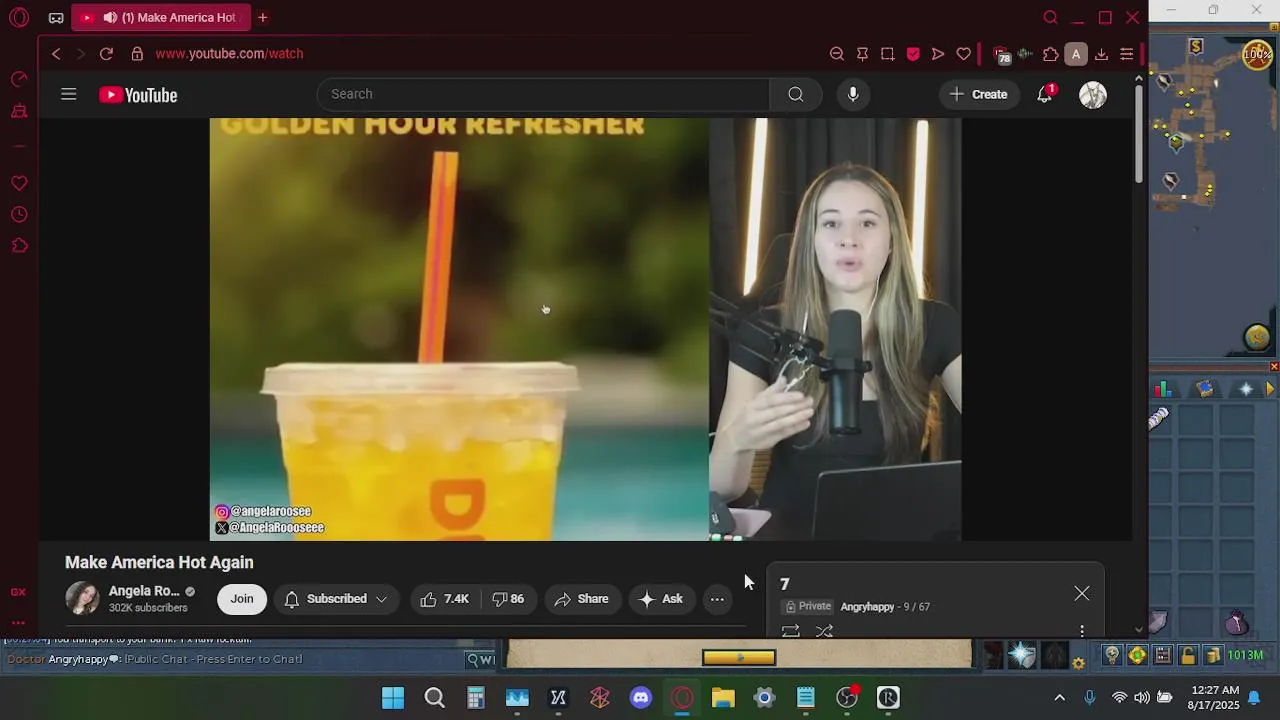Open the Opera menu logo

click(x=19, y=17)
